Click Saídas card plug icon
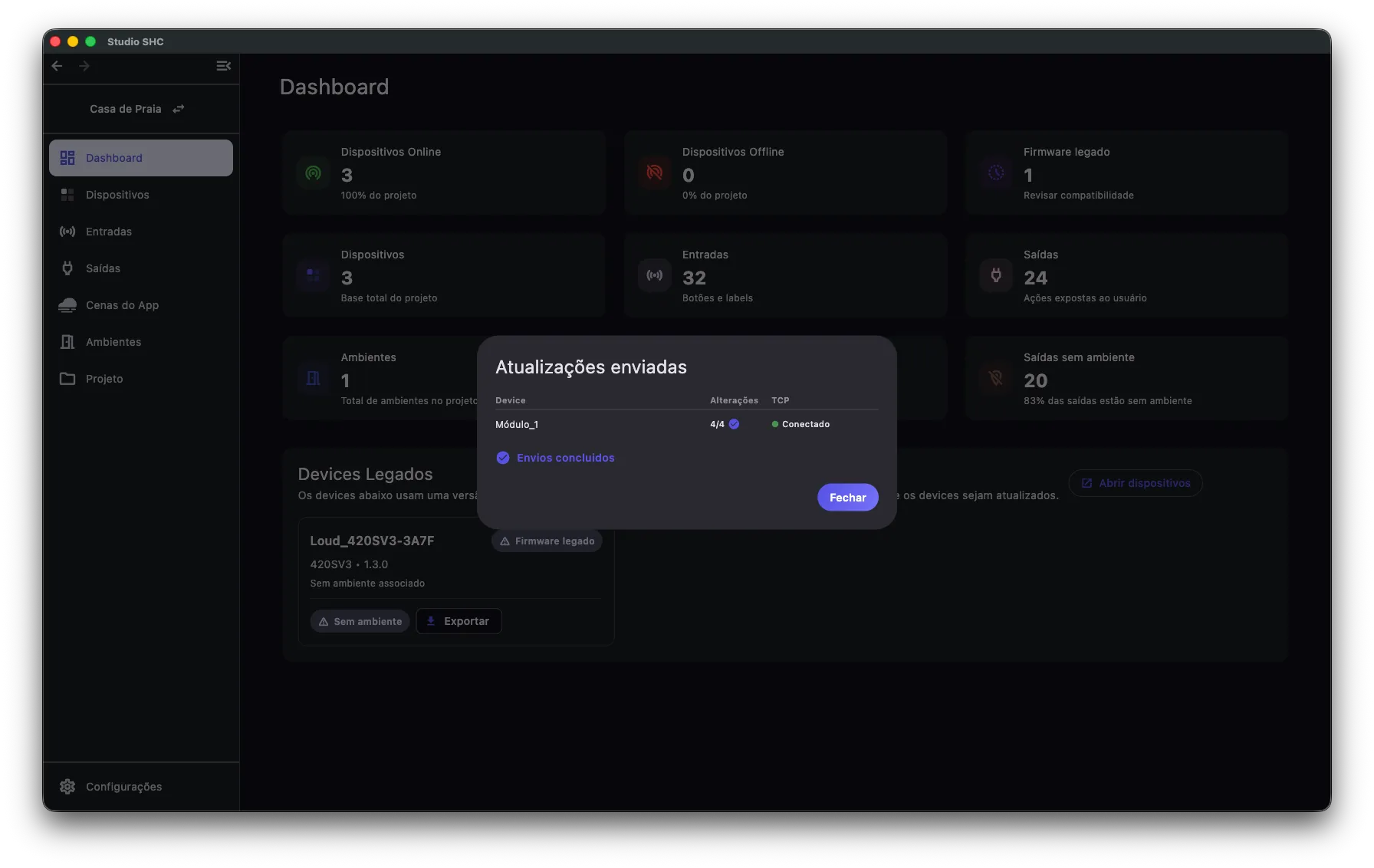The width and height of the screenshot is (1374, 868). pyautogui.click(x=995, y=275)
